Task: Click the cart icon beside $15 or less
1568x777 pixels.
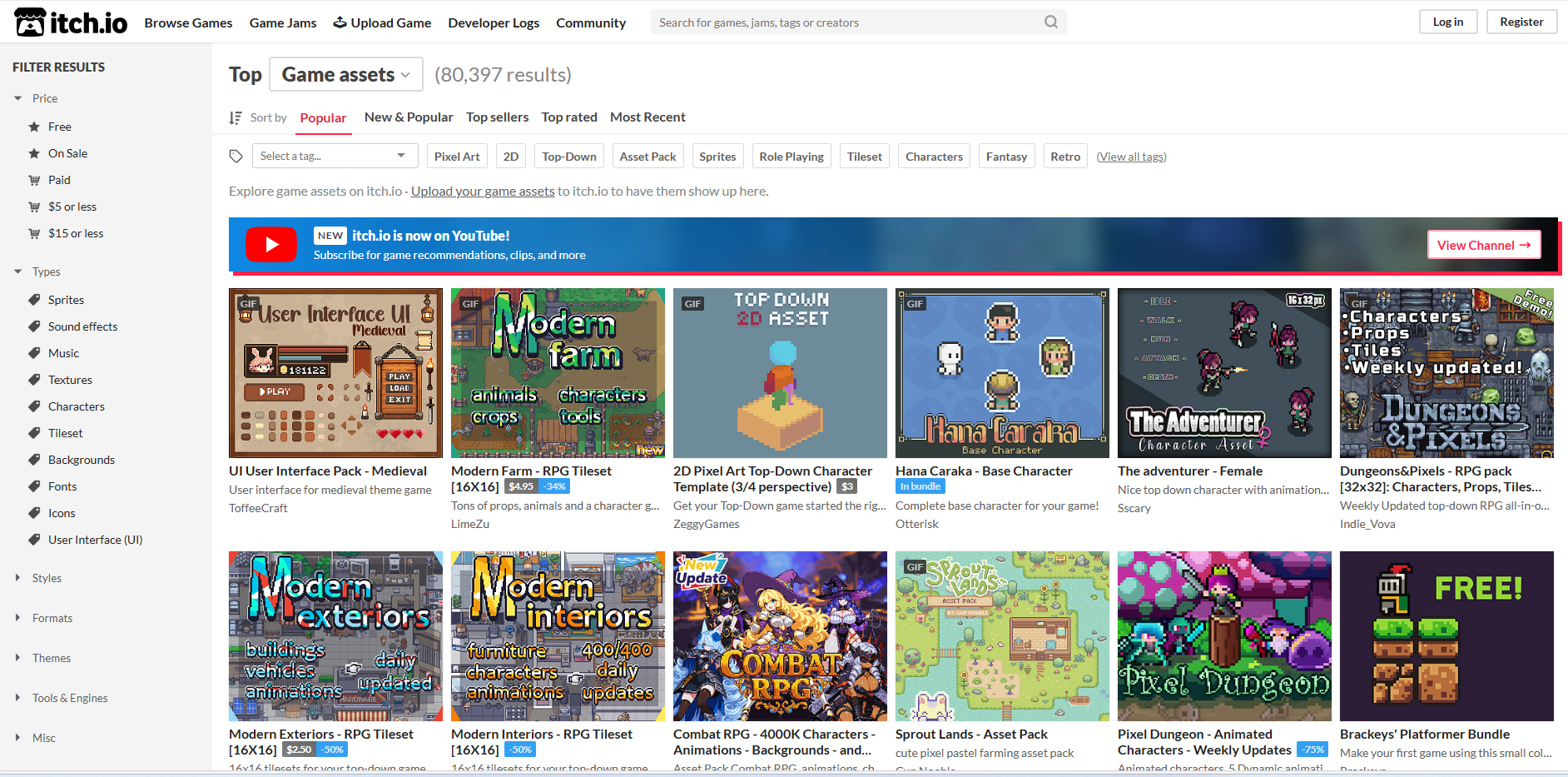Action: point(34,233)
